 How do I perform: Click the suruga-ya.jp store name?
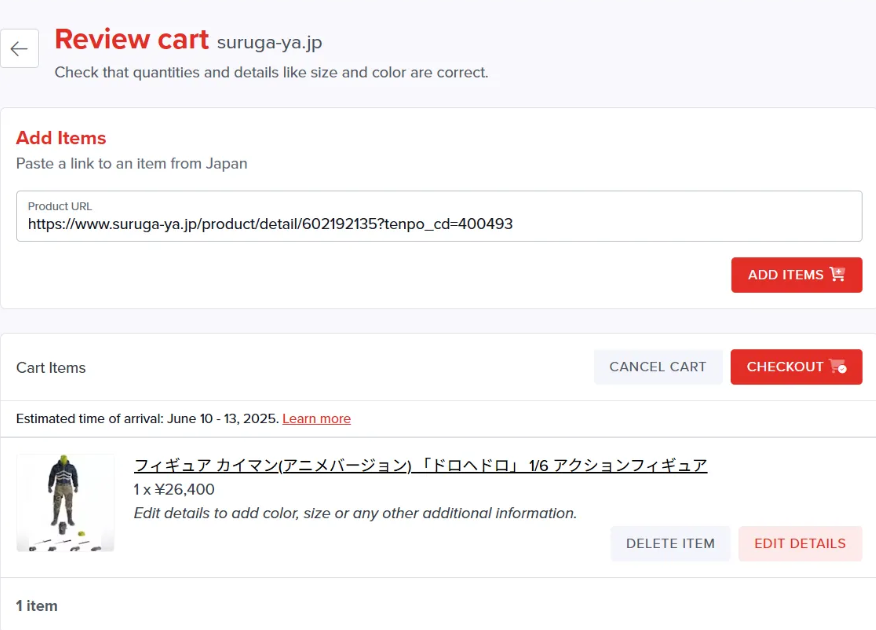tap(269, 42)
